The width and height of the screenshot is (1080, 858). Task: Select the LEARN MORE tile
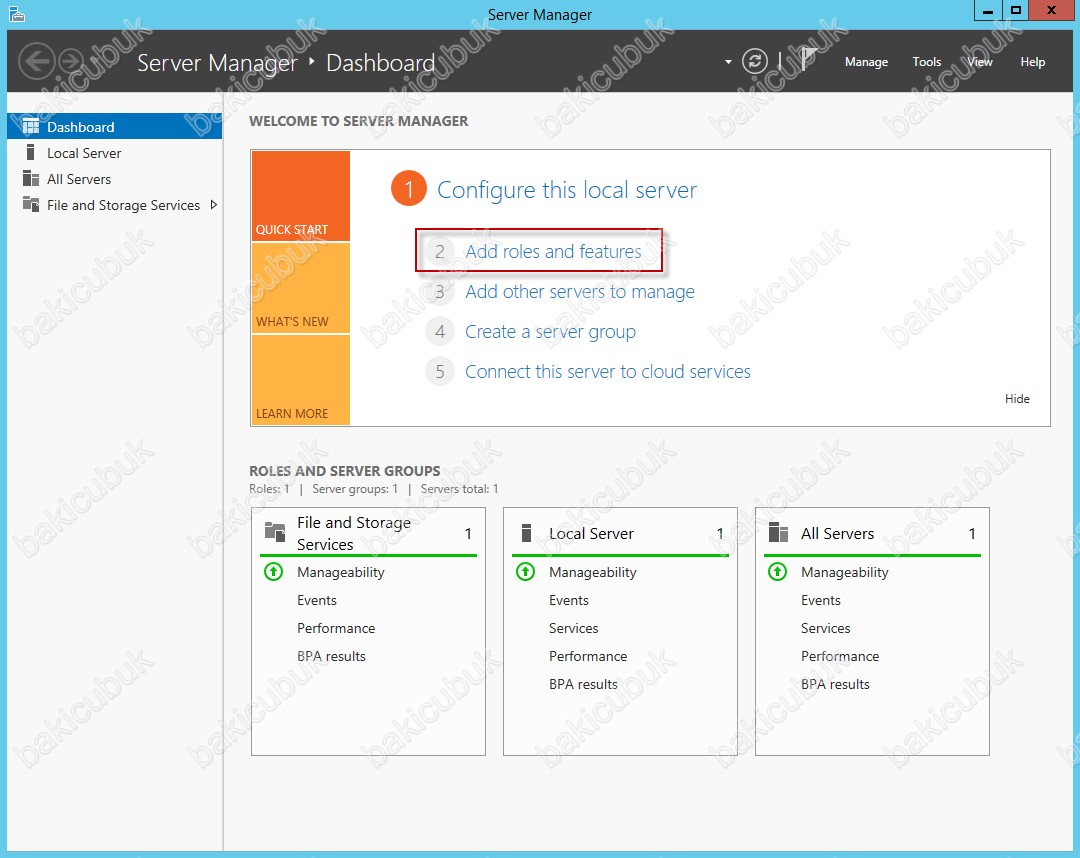point(301,380)
